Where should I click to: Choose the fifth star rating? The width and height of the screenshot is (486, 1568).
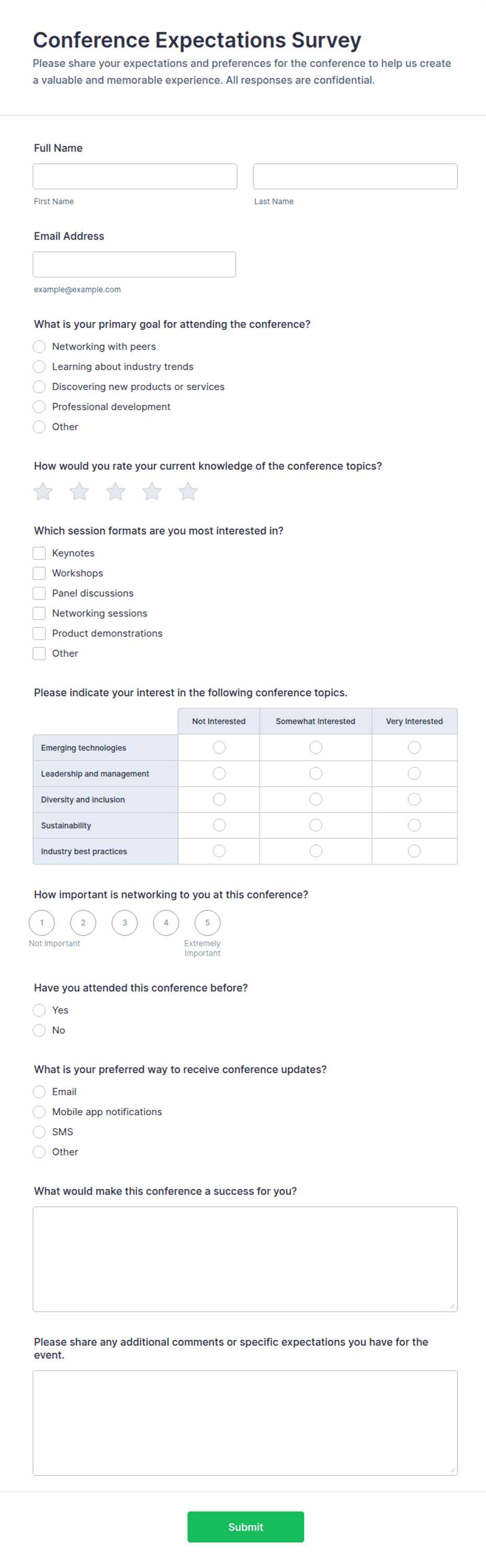[188, 491]
